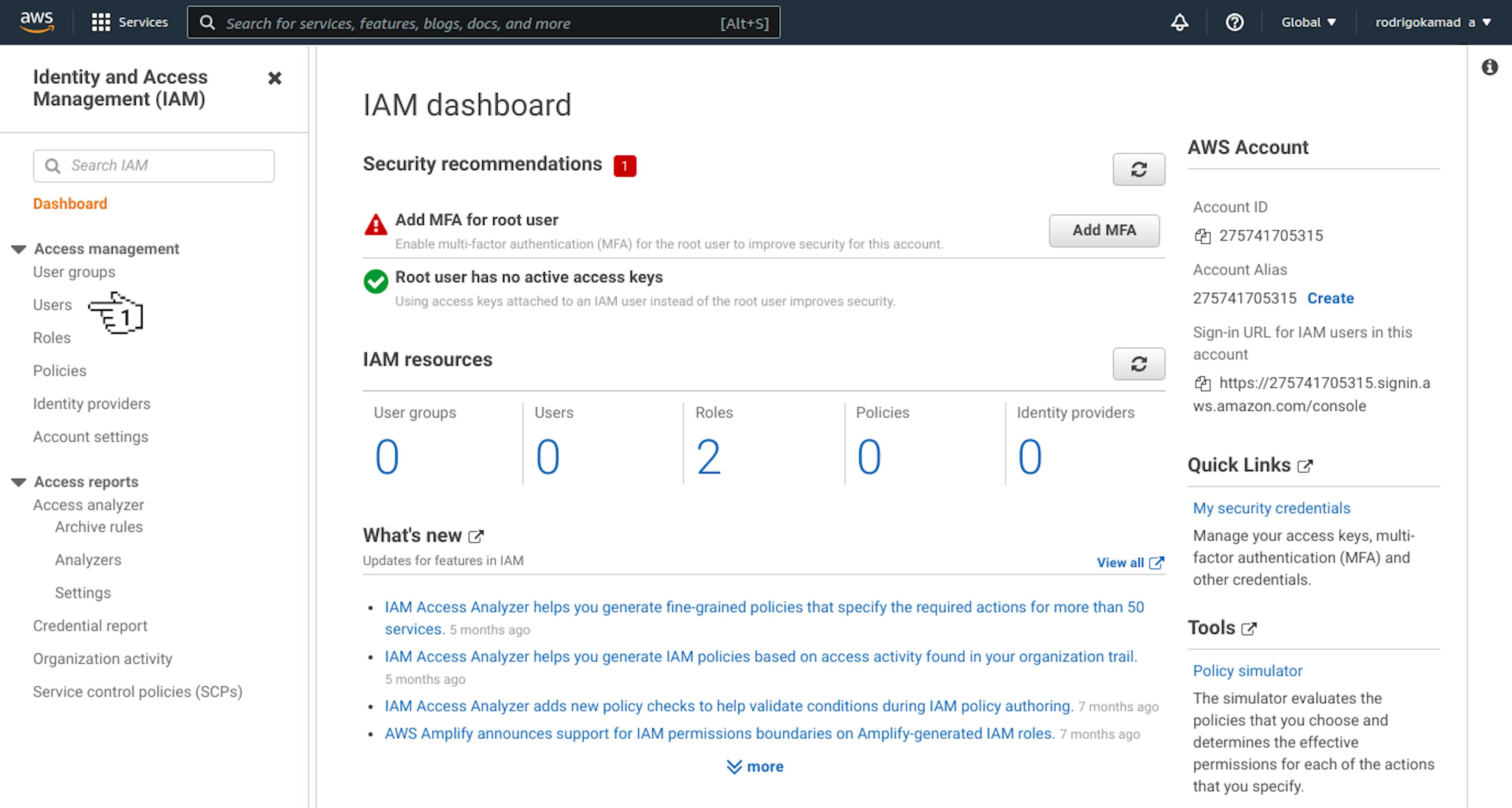
Task: Open Roles from sidebar navigation
Action: click(52, 337)
